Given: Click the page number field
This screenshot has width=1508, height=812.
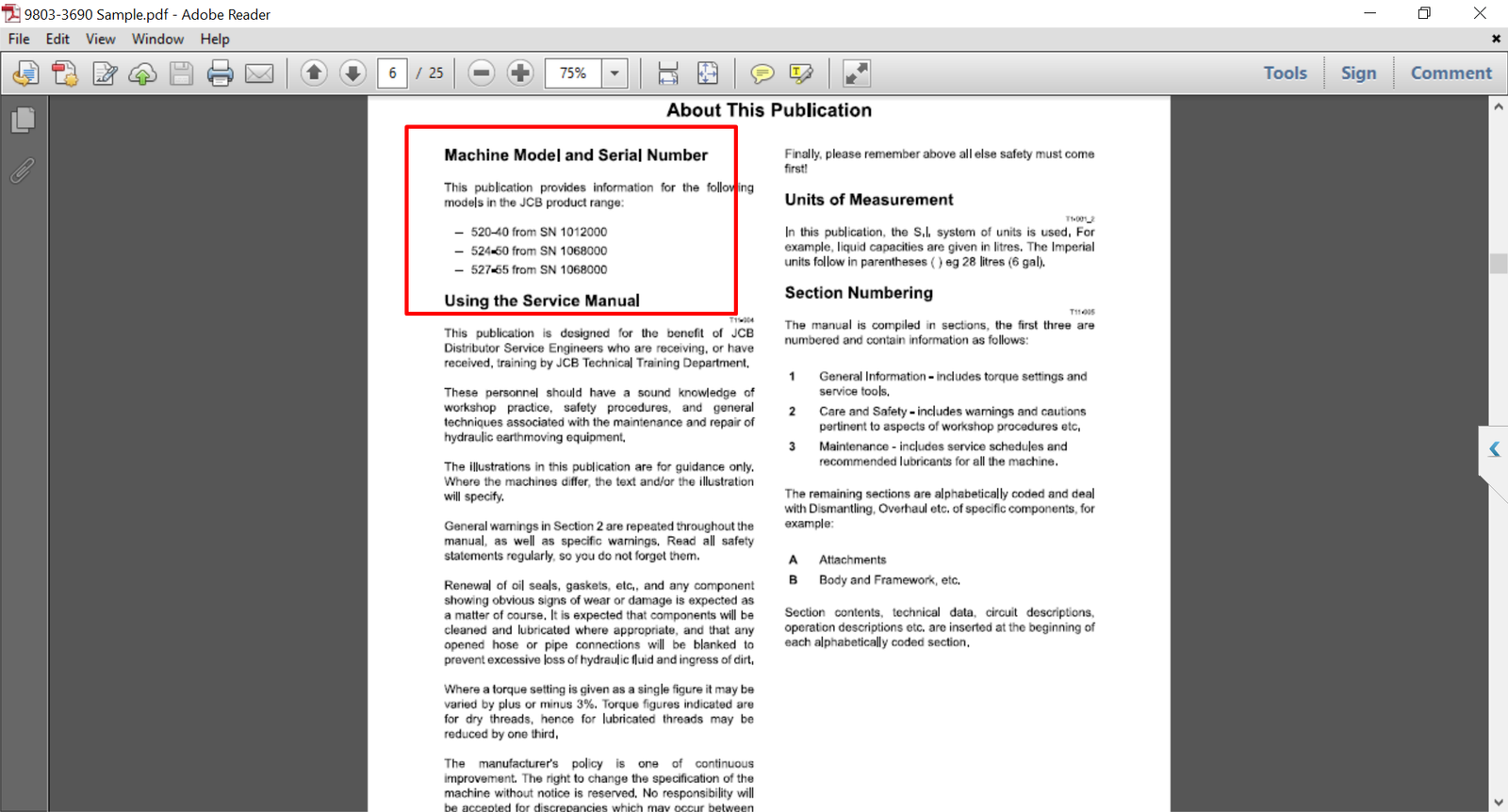Looking at the screenshot, I should tap(392, 73).
